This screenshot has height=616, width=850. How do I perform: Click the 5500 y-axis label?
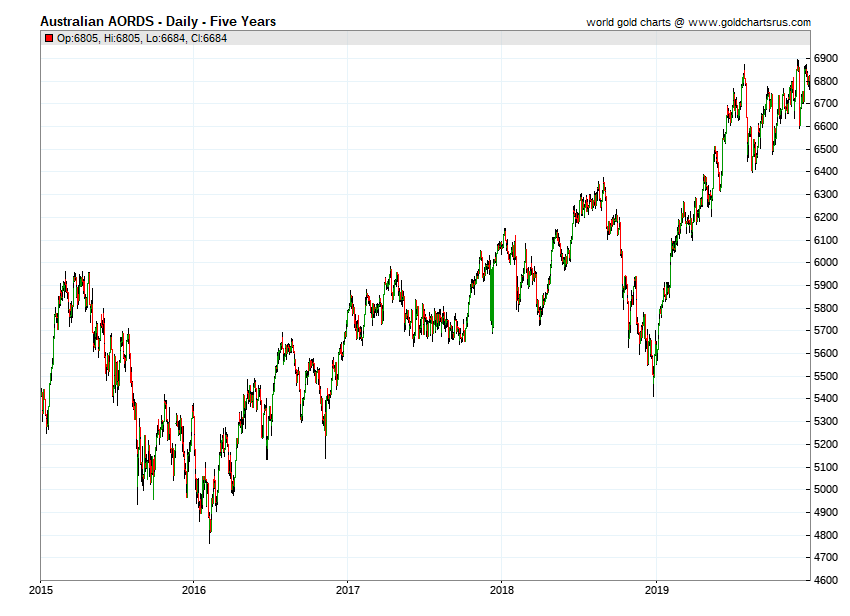pyautogui.click(x=825, y=376)
